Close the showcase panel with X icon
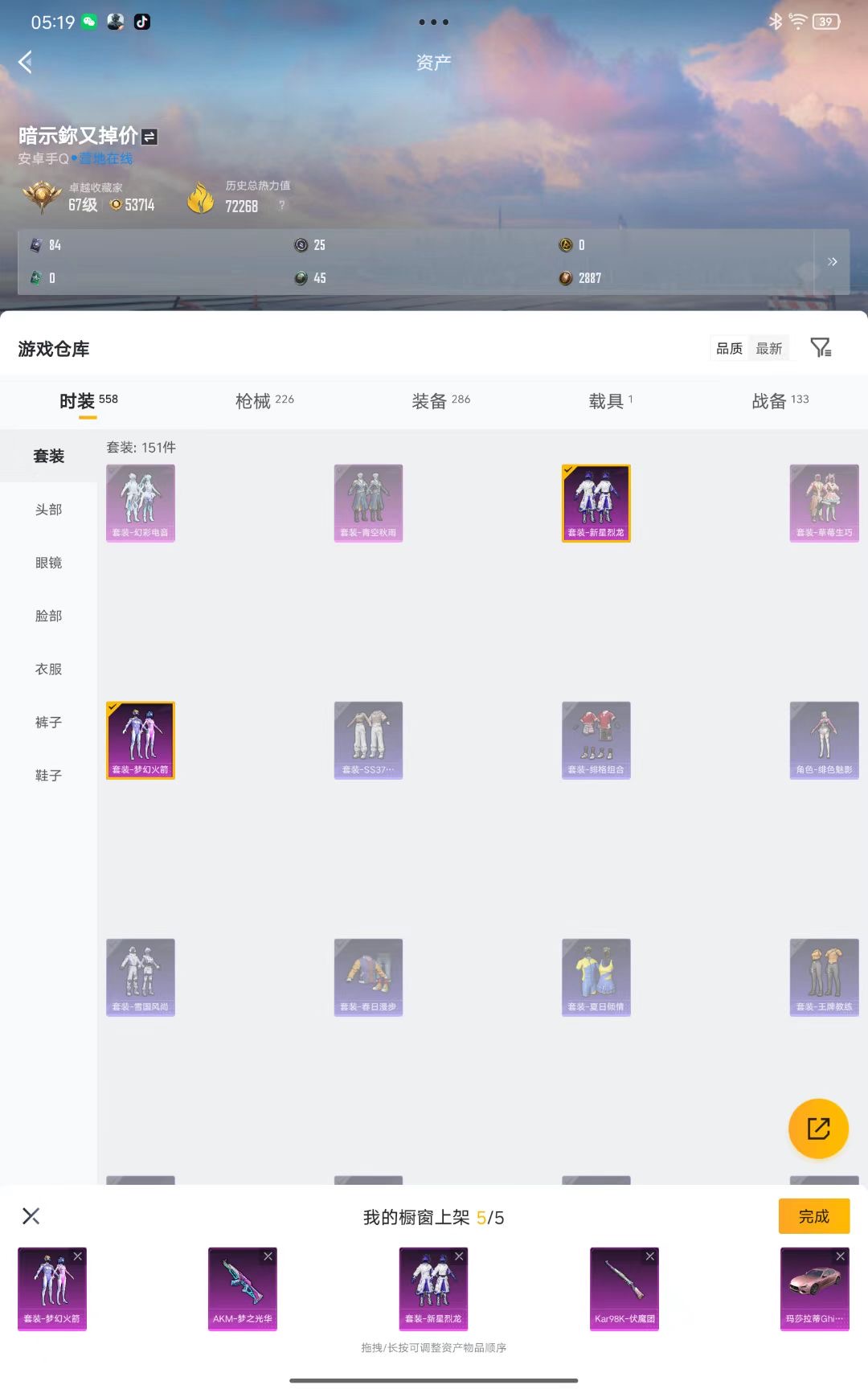This screenshot has height=1389, width=868. click(x=31, y=1216)
